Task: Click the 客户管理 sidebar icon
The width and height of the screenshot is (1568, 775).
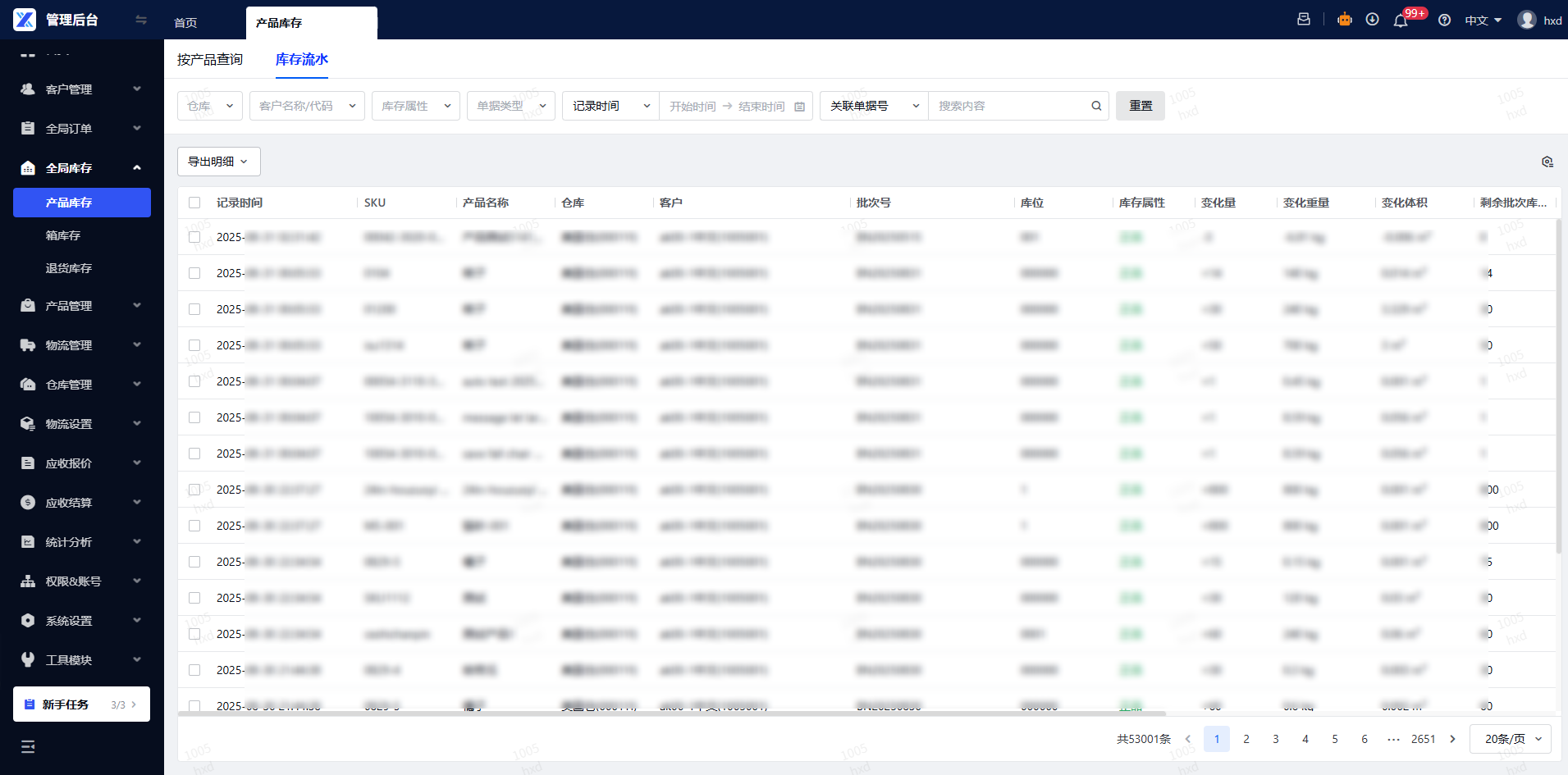Action: point(28,89)
